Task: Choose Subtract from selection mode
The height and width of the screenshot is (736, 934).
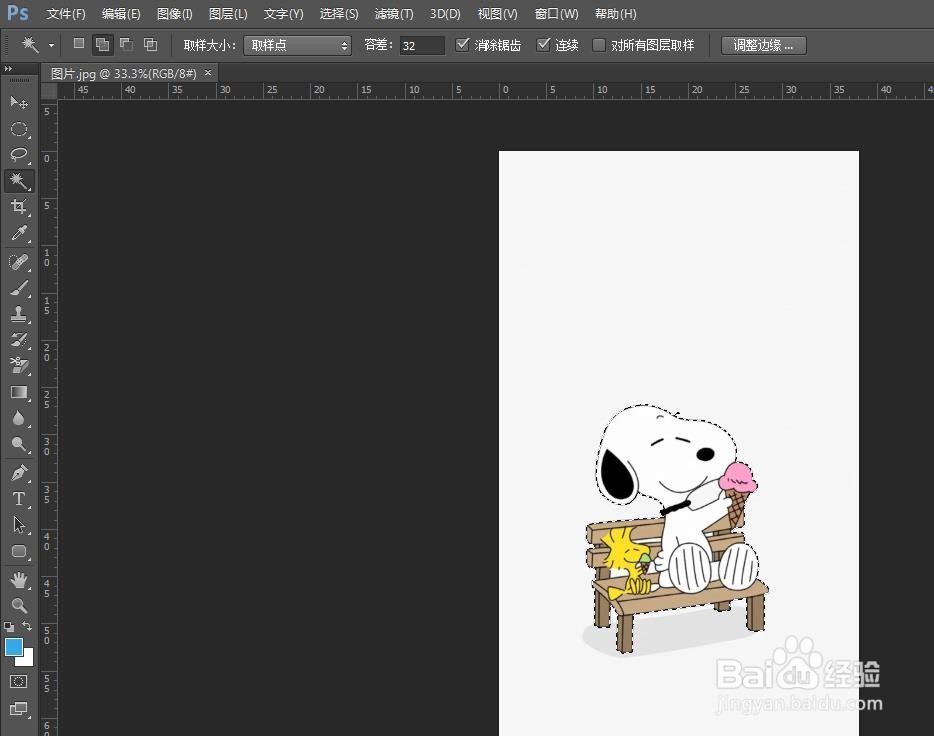Action: point(126,43)
